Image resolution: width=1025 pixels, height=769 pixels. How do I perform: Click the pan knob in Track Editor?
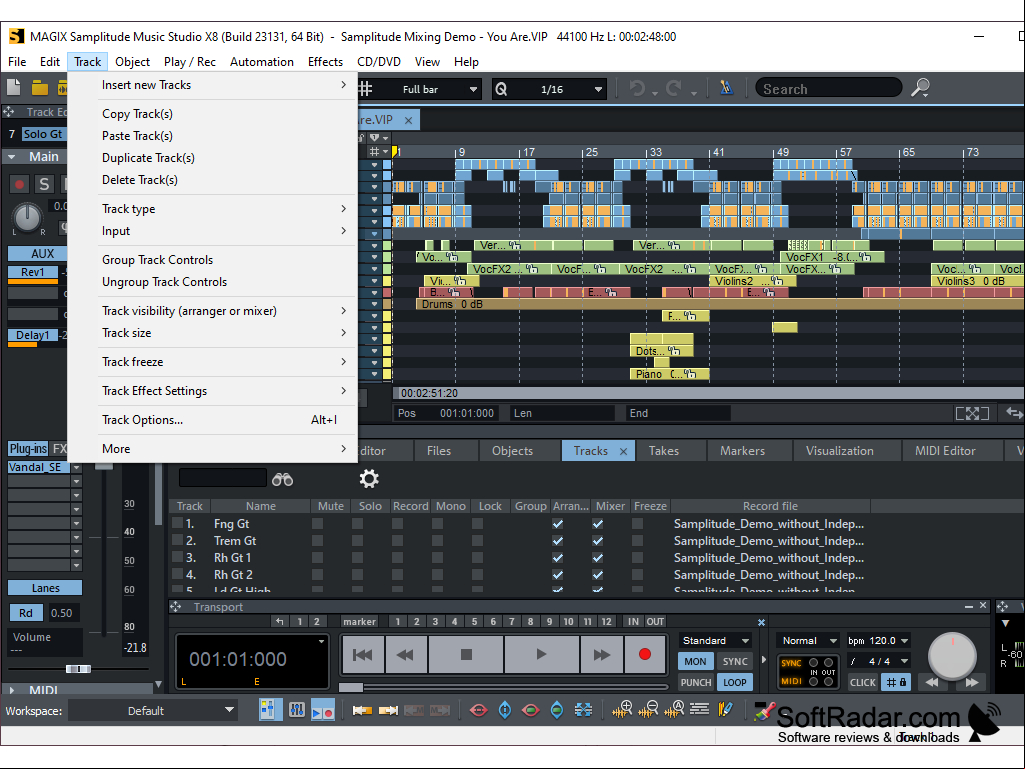point(28,218)
